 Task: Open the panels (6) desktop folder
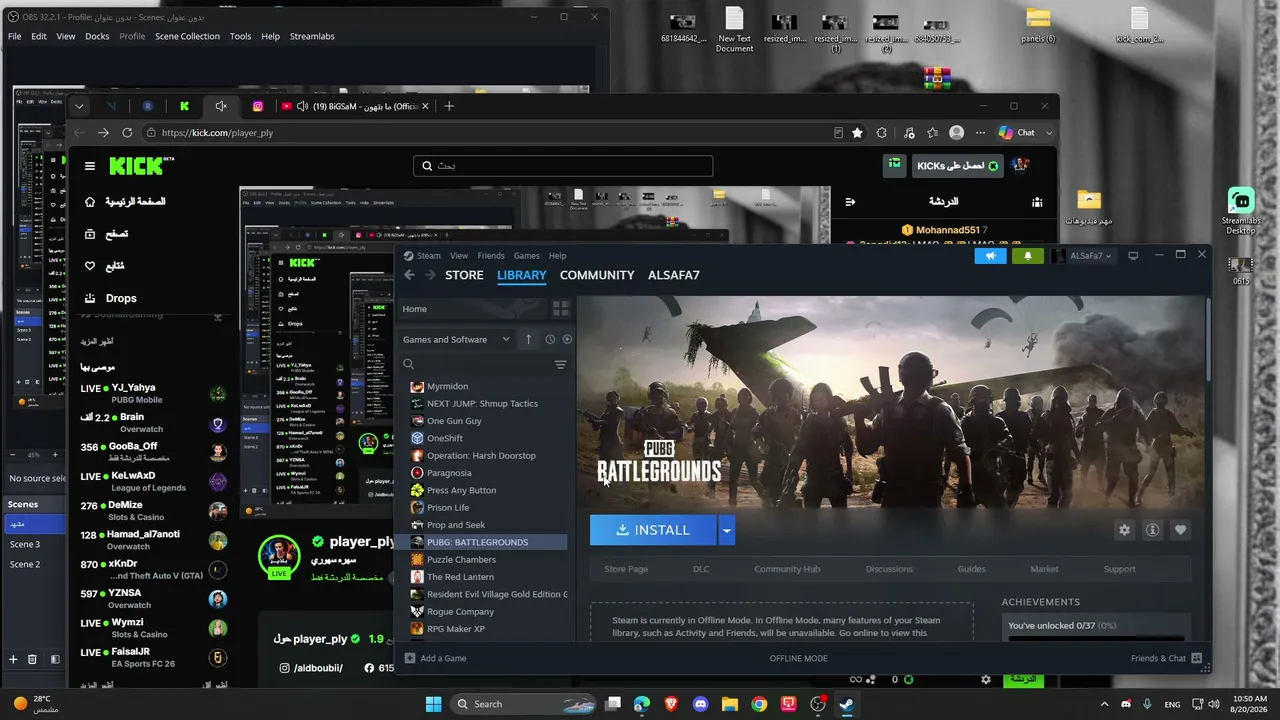click(x=1038, y=26)
